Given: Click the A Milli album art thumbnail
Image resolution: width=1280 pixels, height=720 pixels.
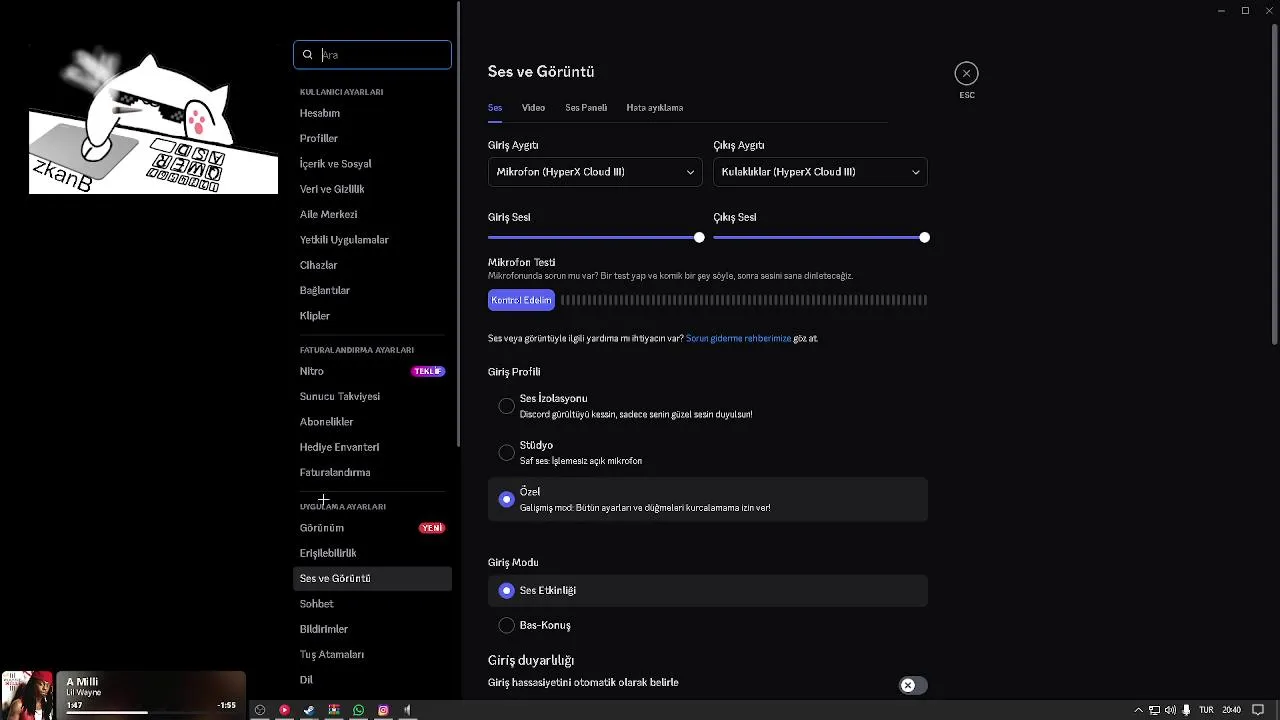Looking at the screenshot, I should [27, 695].
